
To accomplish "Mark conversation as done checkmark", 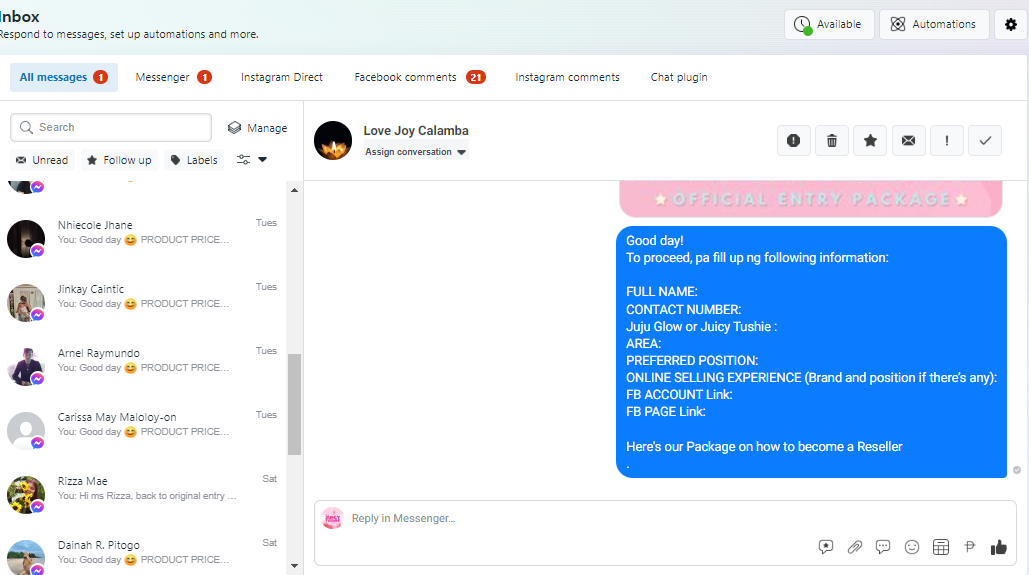I will [x=985, y=140].
